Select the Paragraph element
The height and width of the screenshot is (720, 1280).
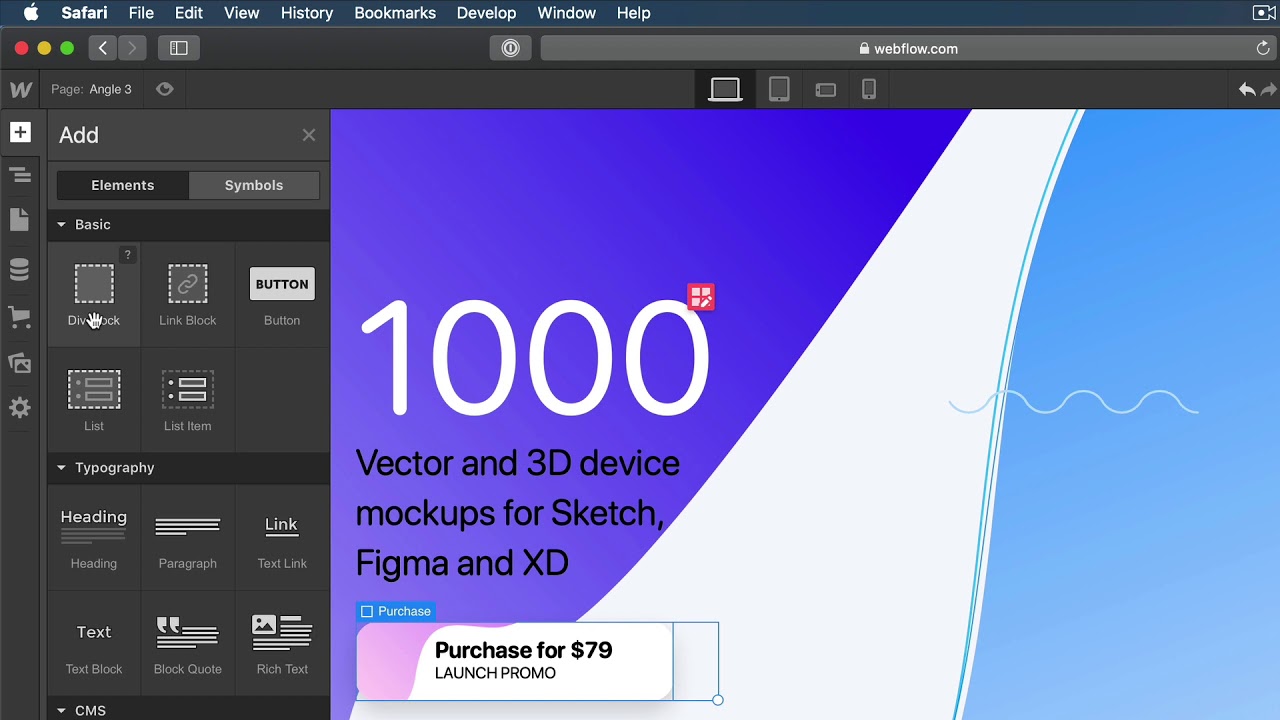(188, 538)
